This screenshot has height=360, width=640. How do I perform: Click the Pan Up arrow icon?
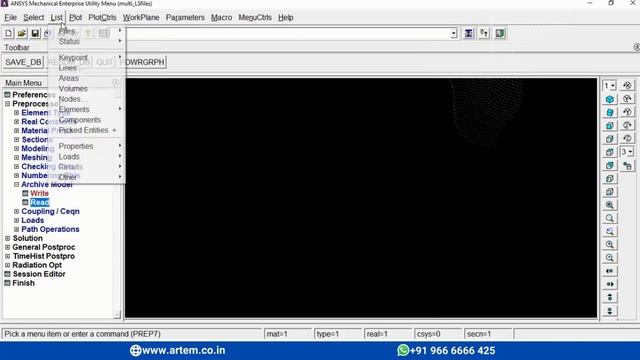pos(610,297)
